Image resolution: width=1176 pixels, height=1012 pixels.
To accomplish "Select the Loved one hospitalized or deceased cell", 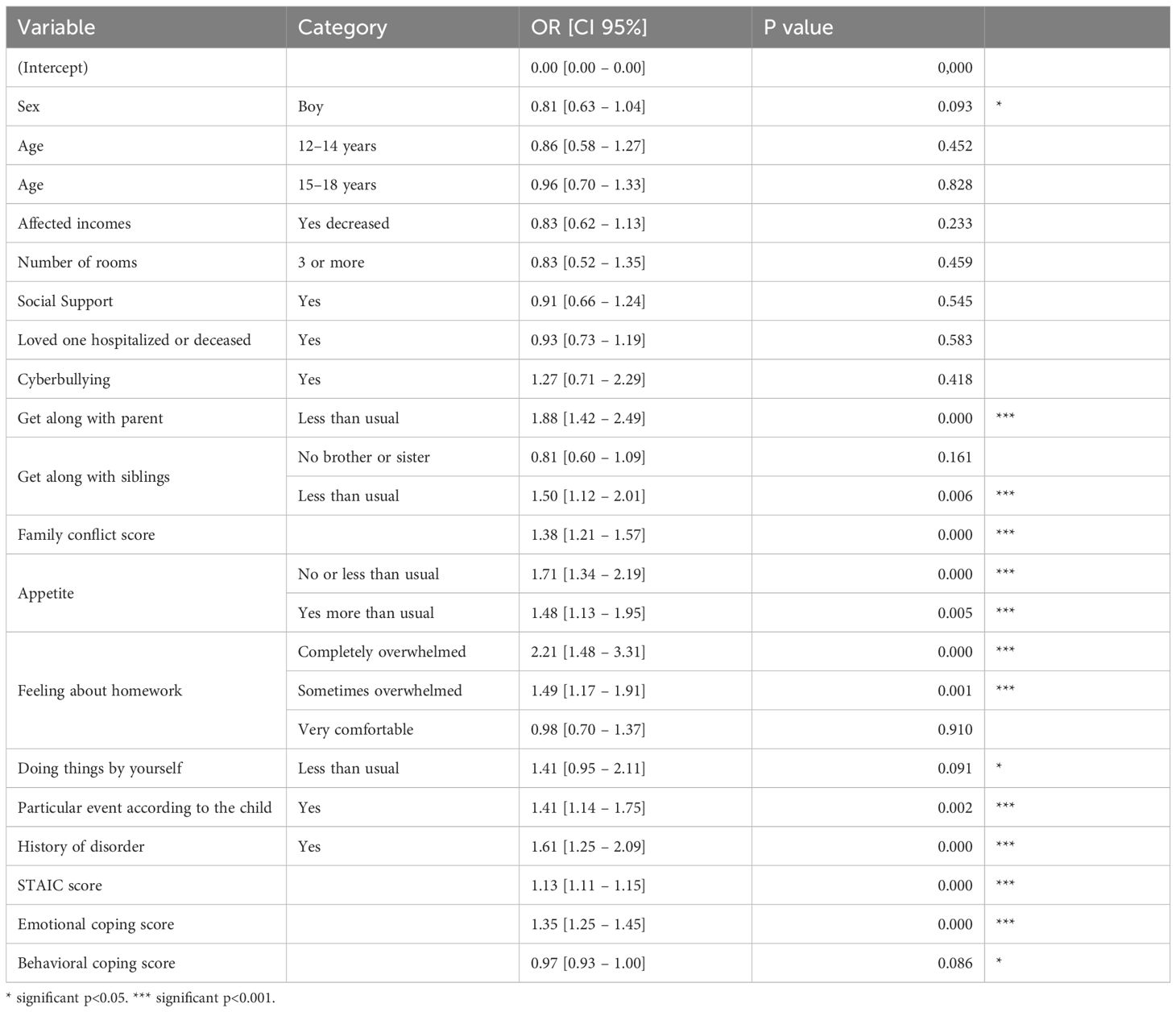I will [x=135, y=340].
